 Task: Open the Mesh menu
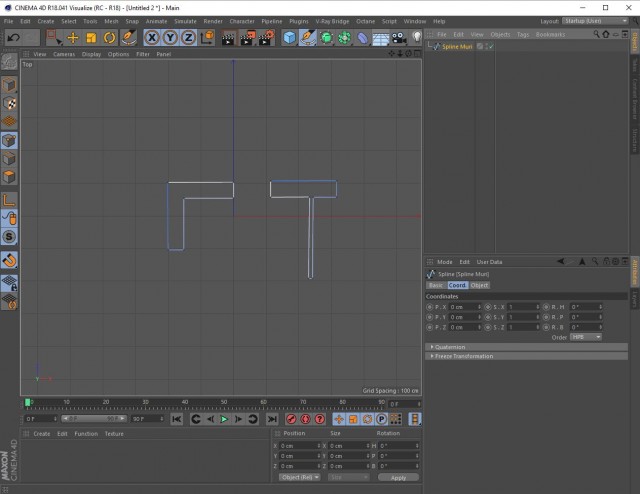pos(111,21)
